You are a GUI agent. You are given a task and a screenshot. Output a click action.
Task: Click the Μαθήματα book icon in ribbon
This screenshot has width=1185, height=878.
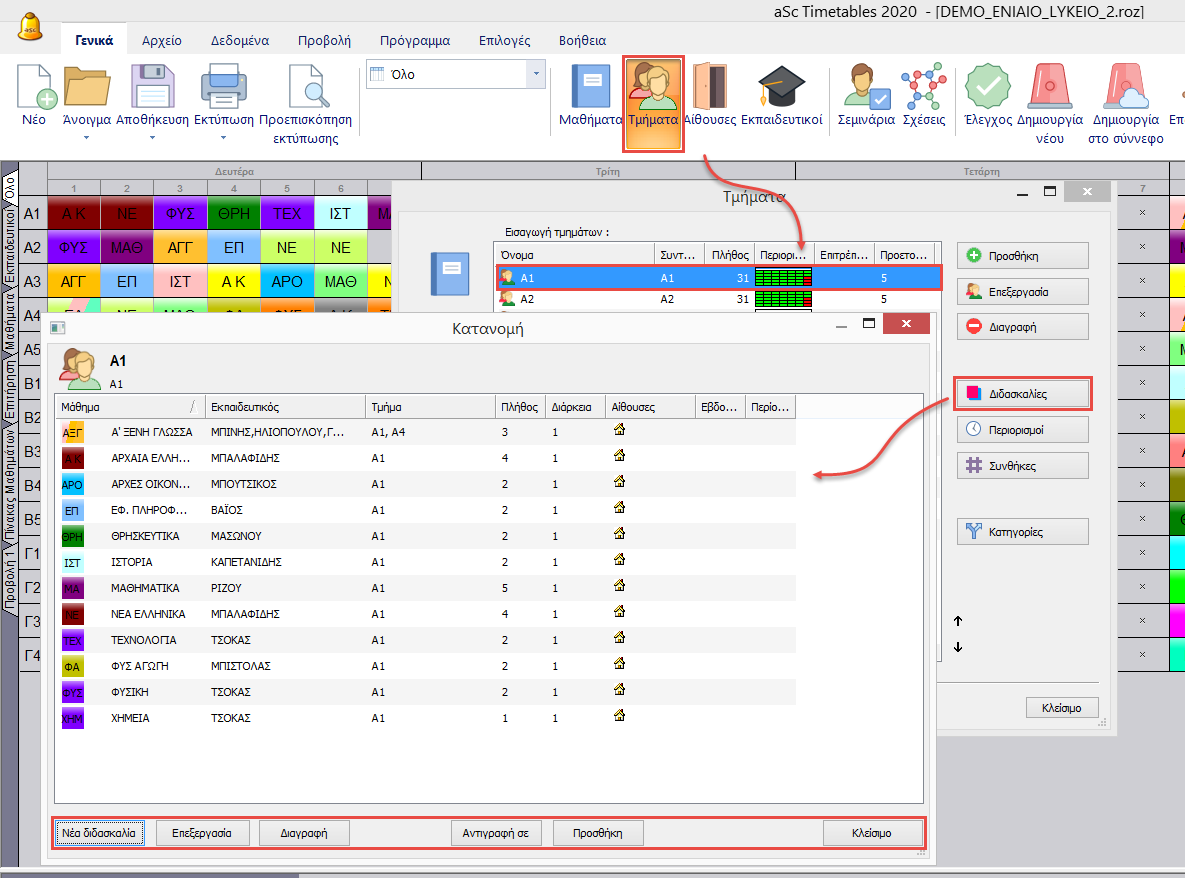pos(591,88)
